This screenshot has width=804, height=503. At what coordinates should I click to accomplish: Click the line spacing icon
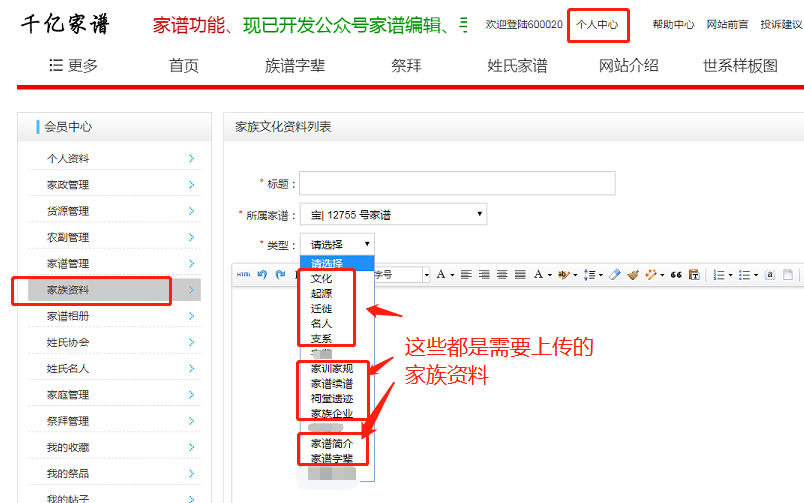pos(590,275)
